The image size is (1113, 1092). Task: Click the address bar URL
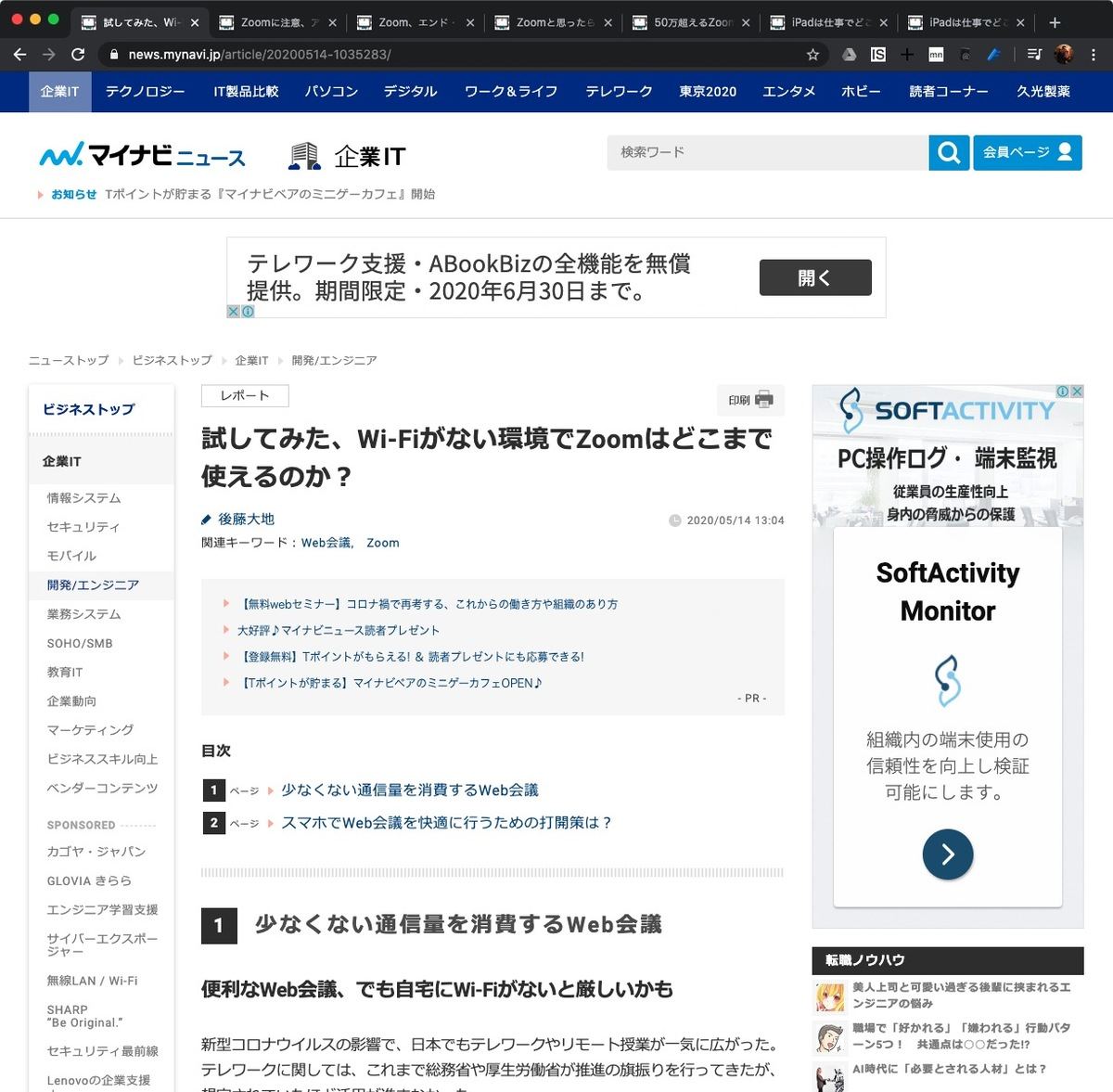[260, 55]
